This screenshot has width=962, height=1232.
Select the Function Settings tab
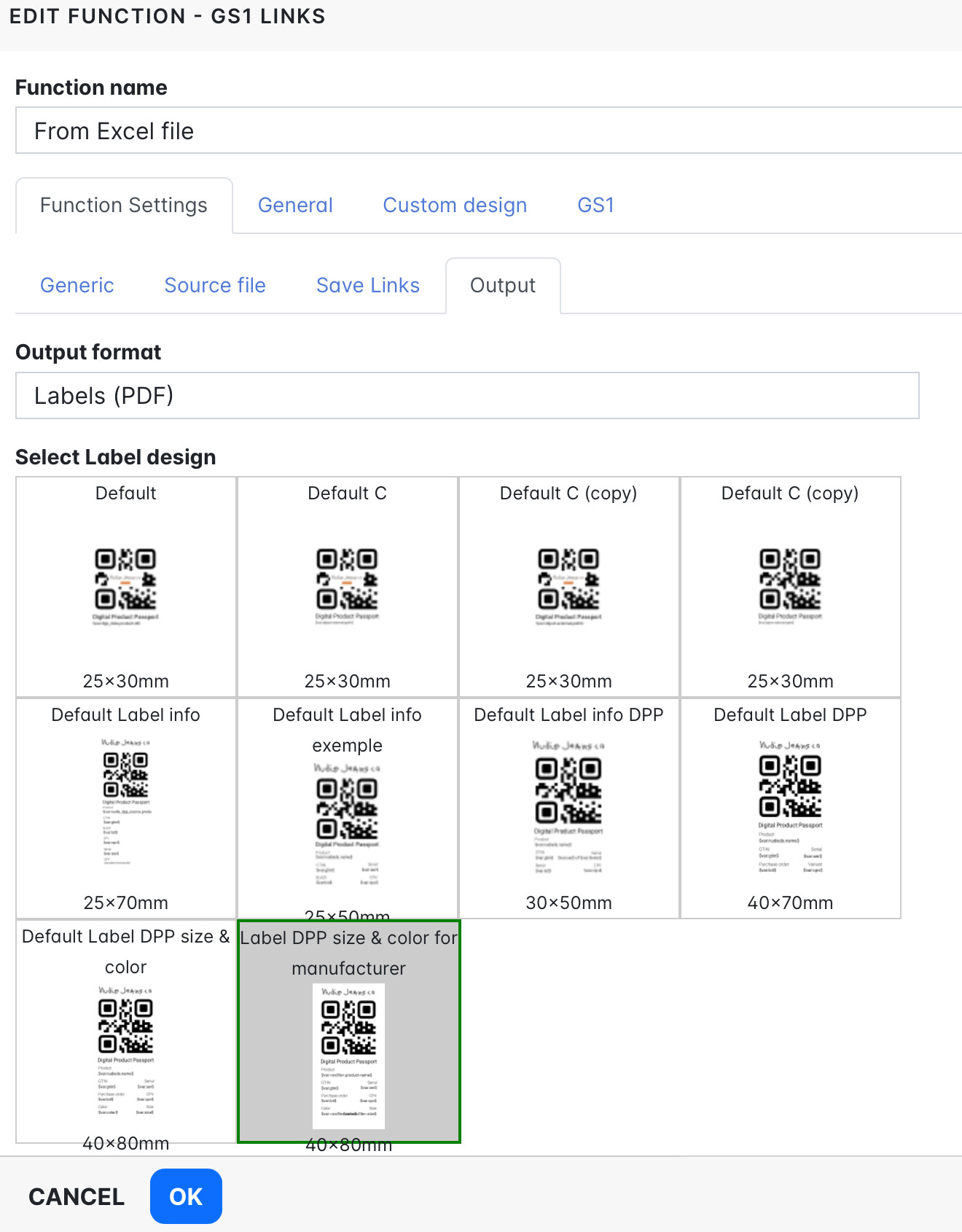pos(124,206)
